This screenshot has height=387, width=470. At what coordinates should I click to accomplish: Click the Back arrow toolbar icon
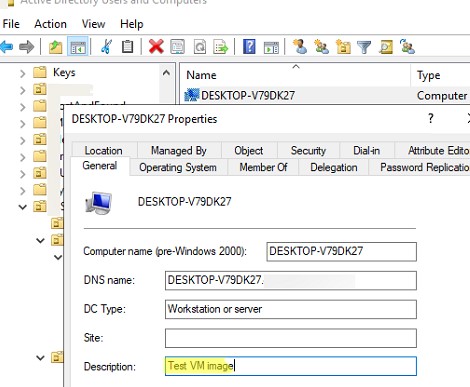coord(6,47)
